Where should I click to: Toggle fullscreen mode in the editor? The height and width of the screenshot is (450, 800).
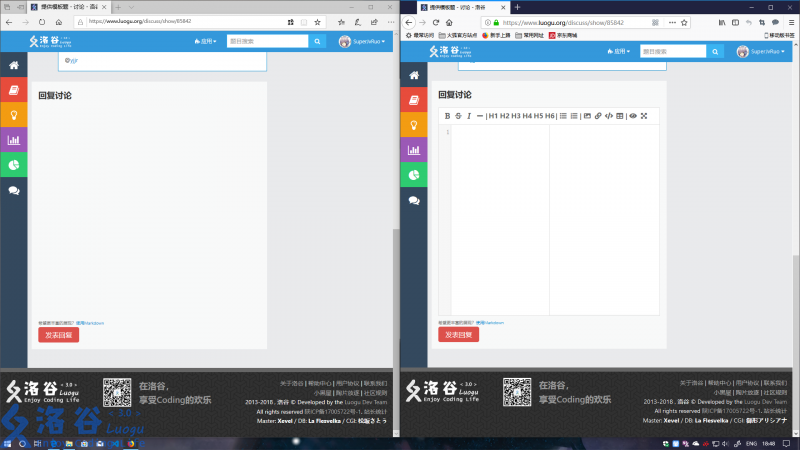[644, 116]
